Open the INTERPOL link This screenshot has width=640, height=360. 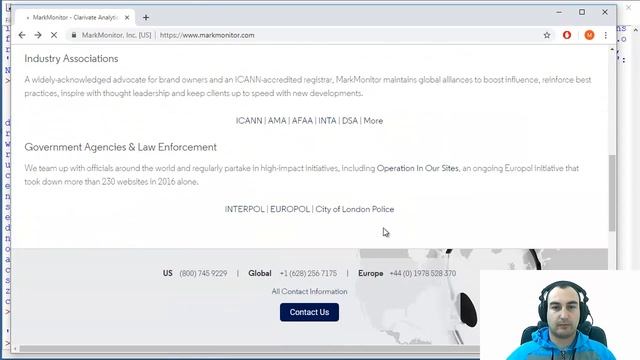pos(244,209)
